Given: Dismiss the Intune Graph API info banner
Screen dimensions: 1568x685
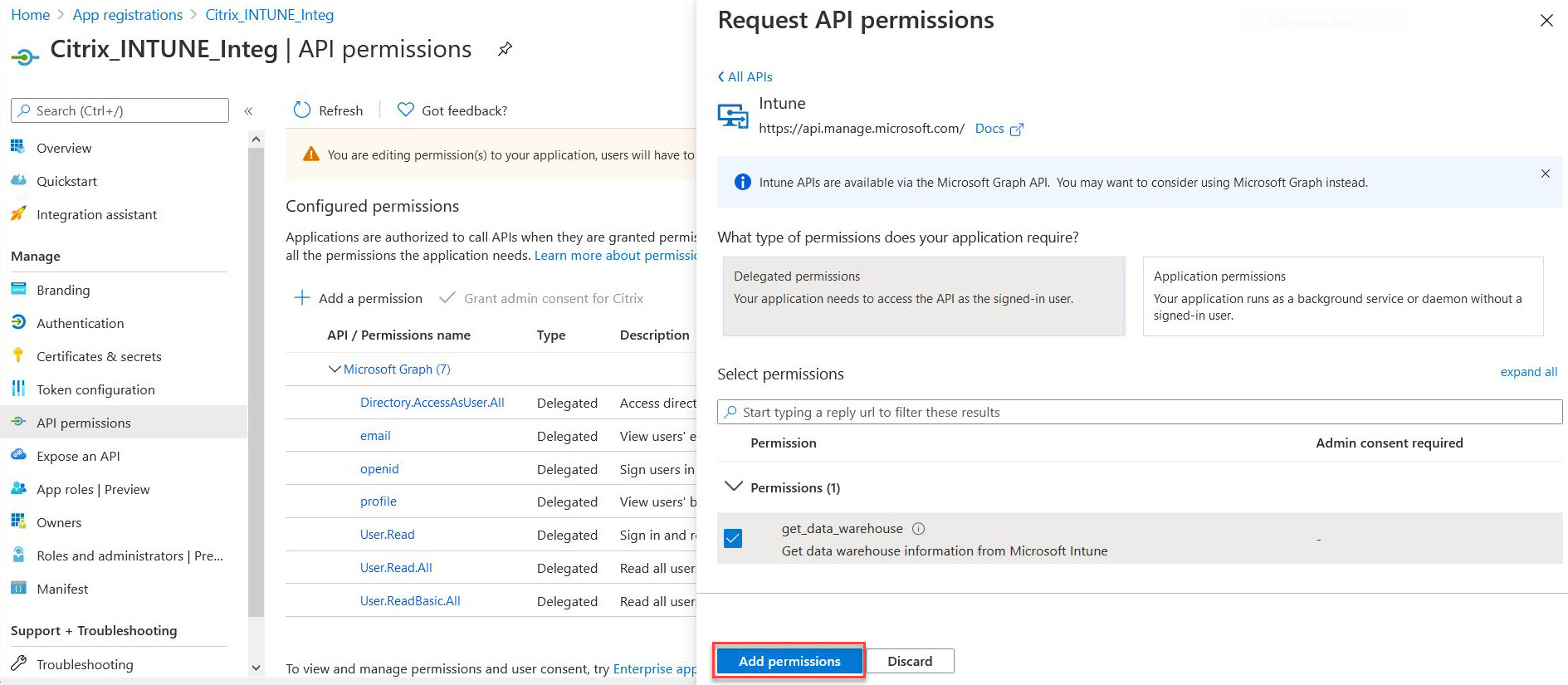Looking at the screenshot, I should point(1545,174).
